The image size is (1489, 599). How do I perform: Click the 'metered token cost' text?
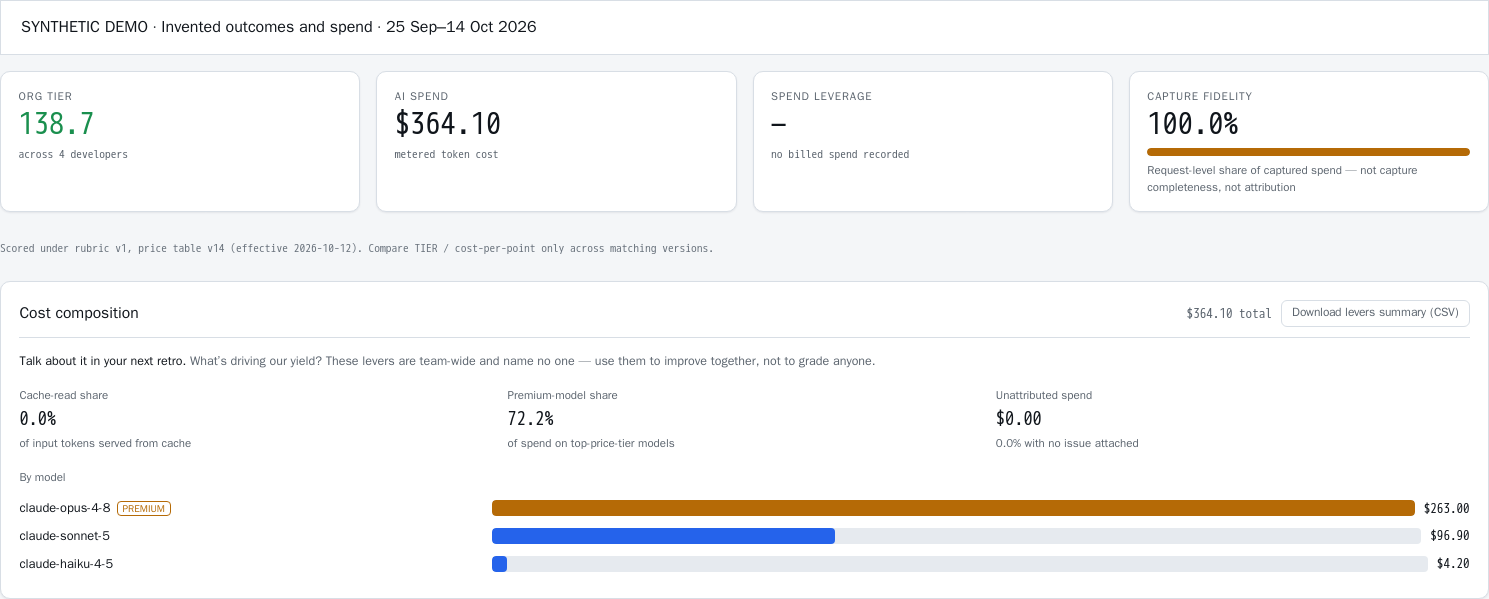pyautogui.click(x=446, y=155)
